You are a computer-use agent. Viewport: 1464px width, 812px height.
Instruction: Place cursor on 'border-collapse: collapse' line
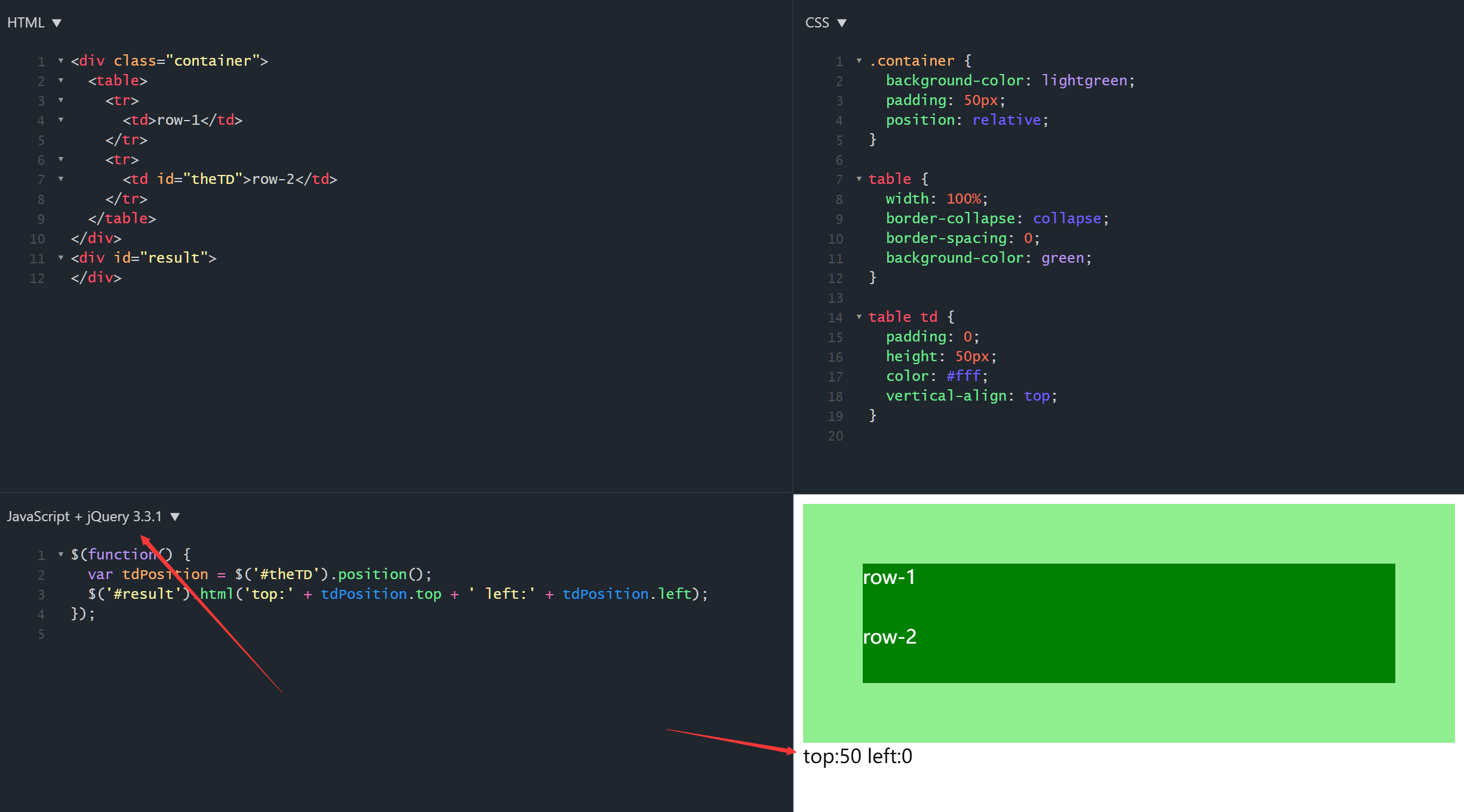pyautogui.click(x=997, y=219)
